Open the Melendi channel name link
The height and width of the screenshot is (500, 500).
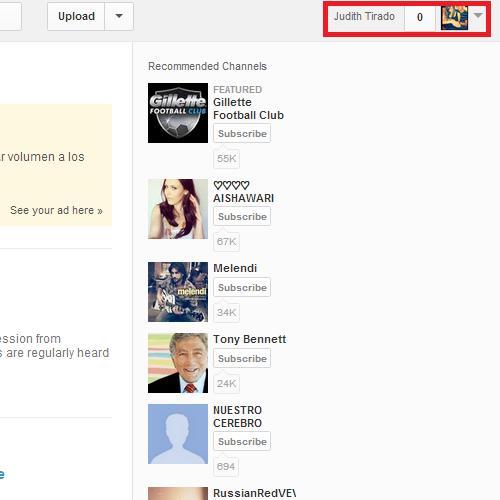tap(235, 268)
